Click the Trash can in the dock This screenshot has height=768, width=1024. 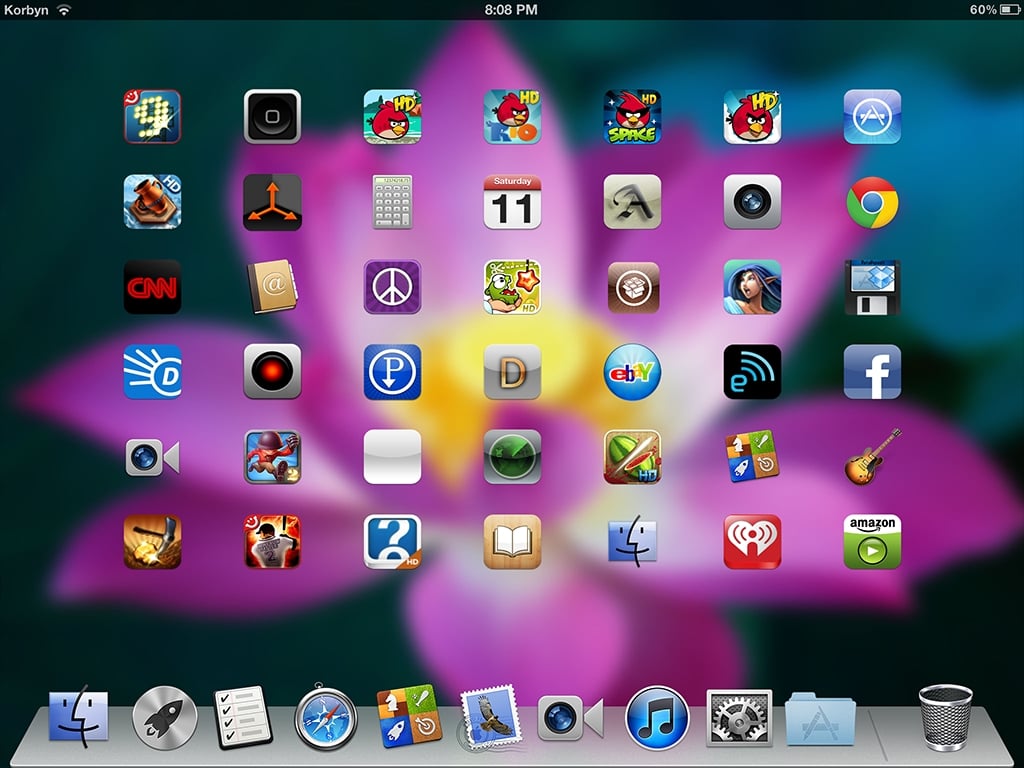pos(945,717)
